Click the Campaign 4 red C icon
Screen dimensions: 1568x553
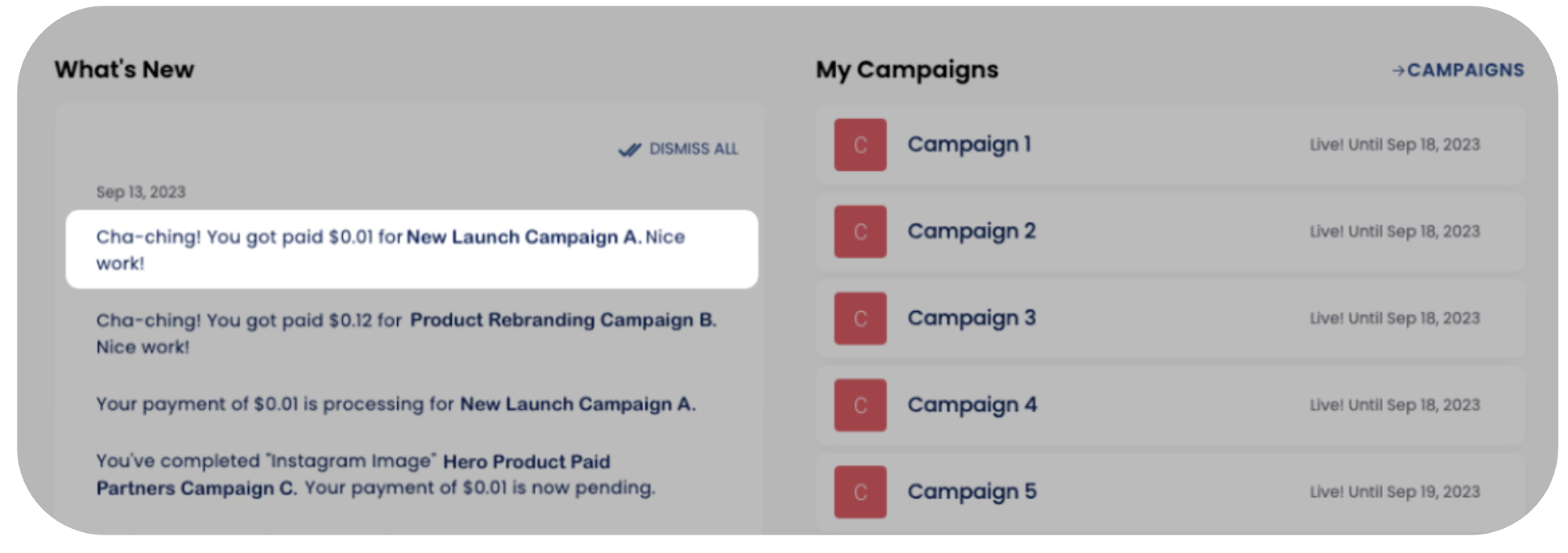(860, 405)
